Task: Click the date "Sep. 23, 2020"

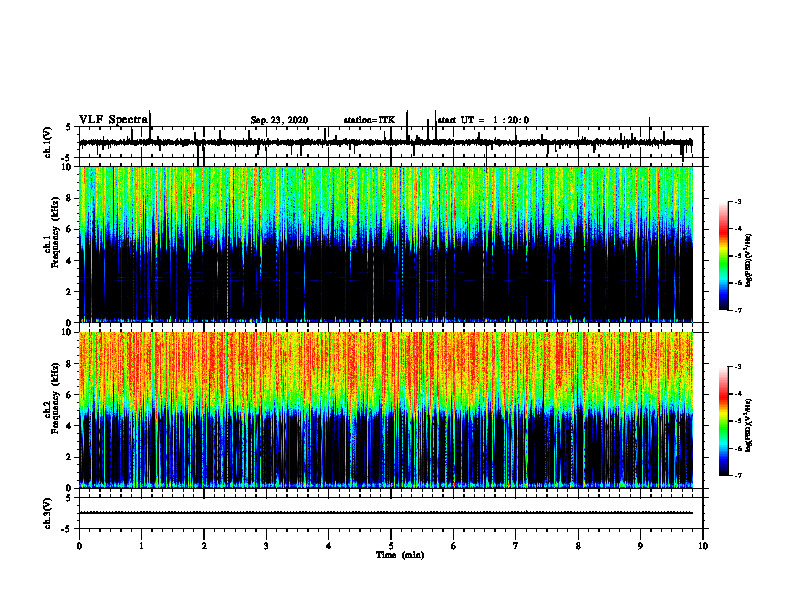Action: [279, 120]
